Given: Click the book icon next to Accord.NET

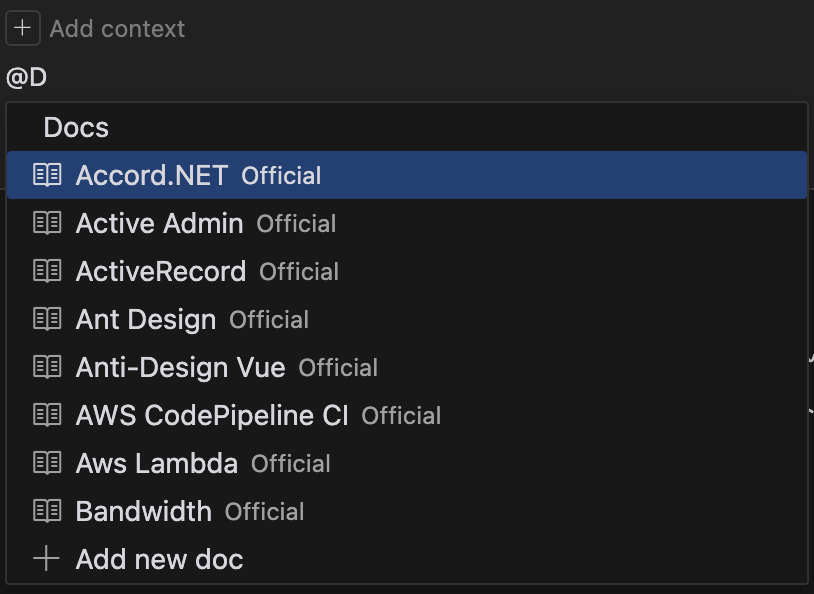Looking at the screenshot, I should click(47, 175).
